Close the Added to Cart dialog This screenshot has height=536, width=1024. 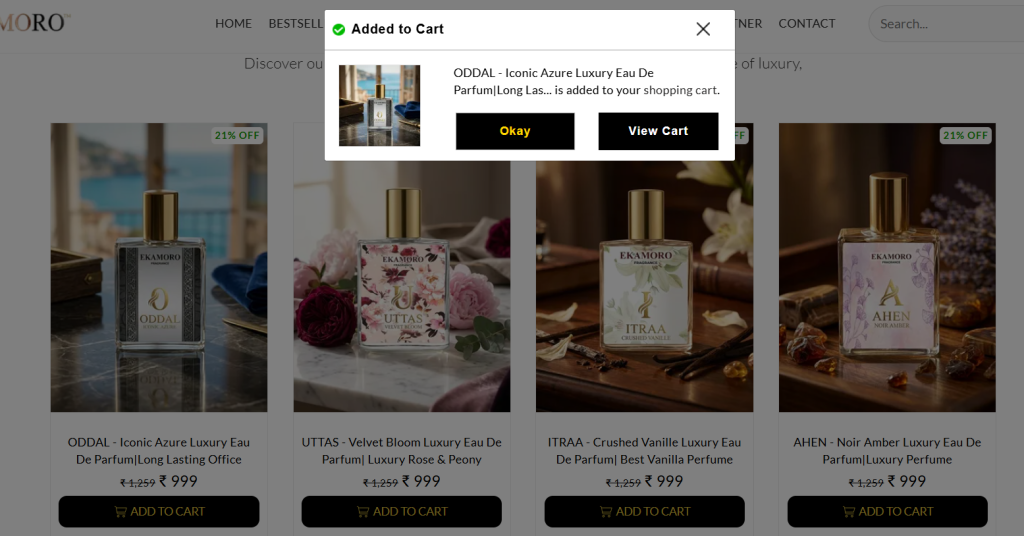[703, 29]
